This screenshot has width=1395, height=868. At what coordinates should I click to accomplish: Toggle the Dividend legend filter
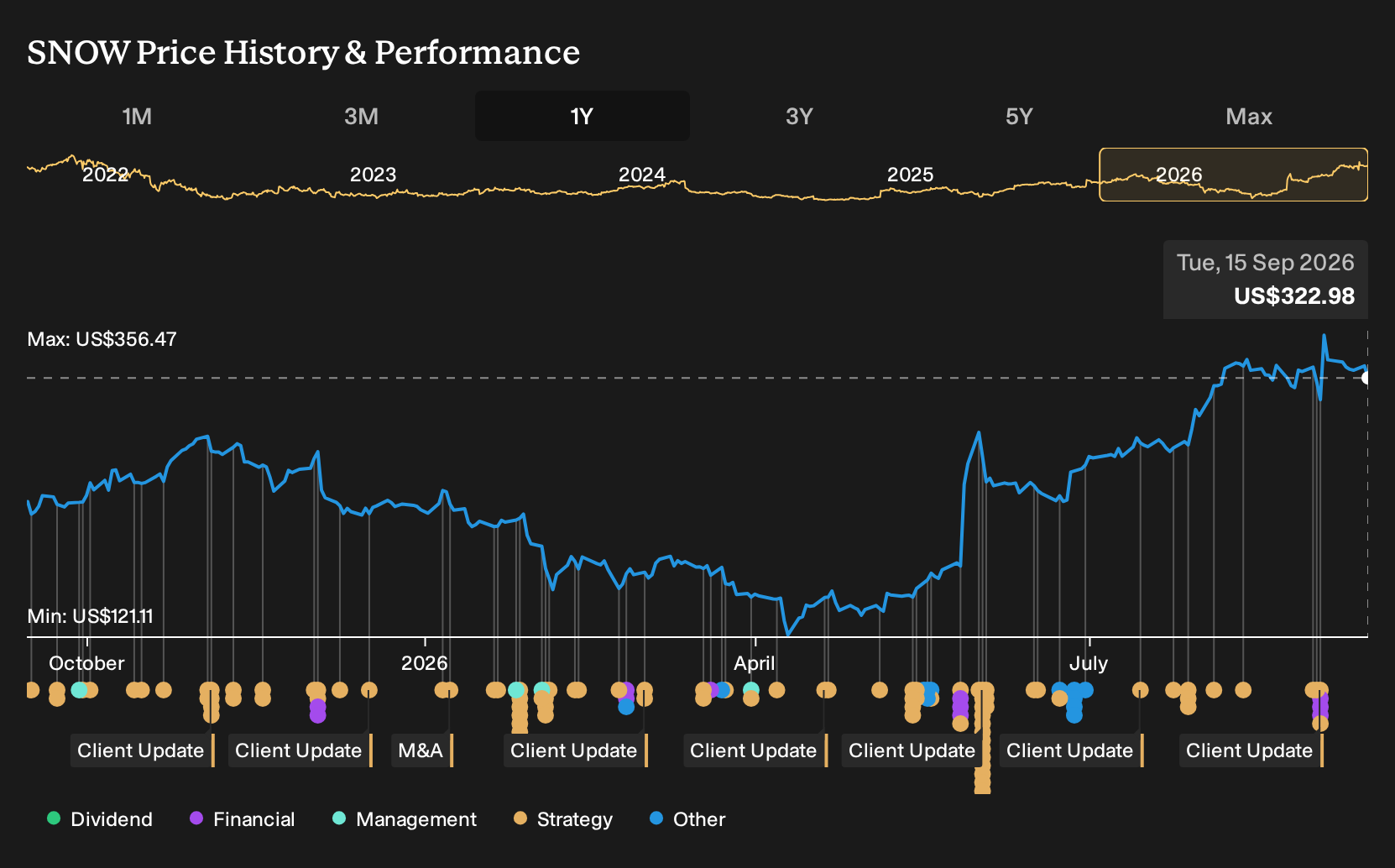tap(100, 819)
